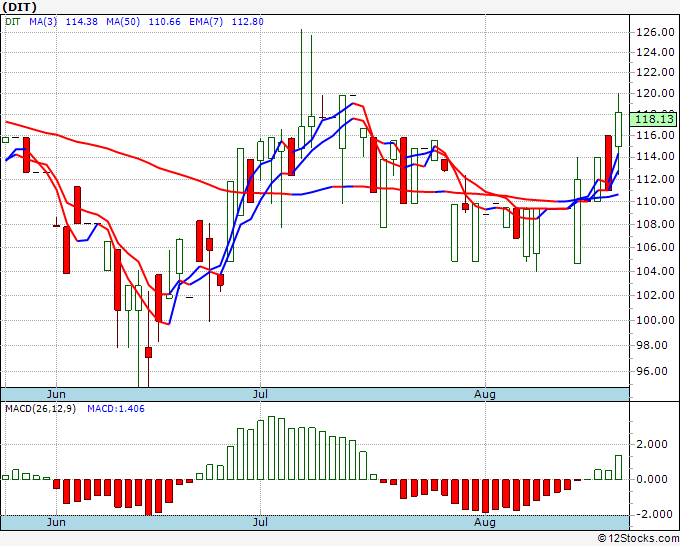
Task: Click Jul on the MACD panel date axis
Action: point(260,522)
